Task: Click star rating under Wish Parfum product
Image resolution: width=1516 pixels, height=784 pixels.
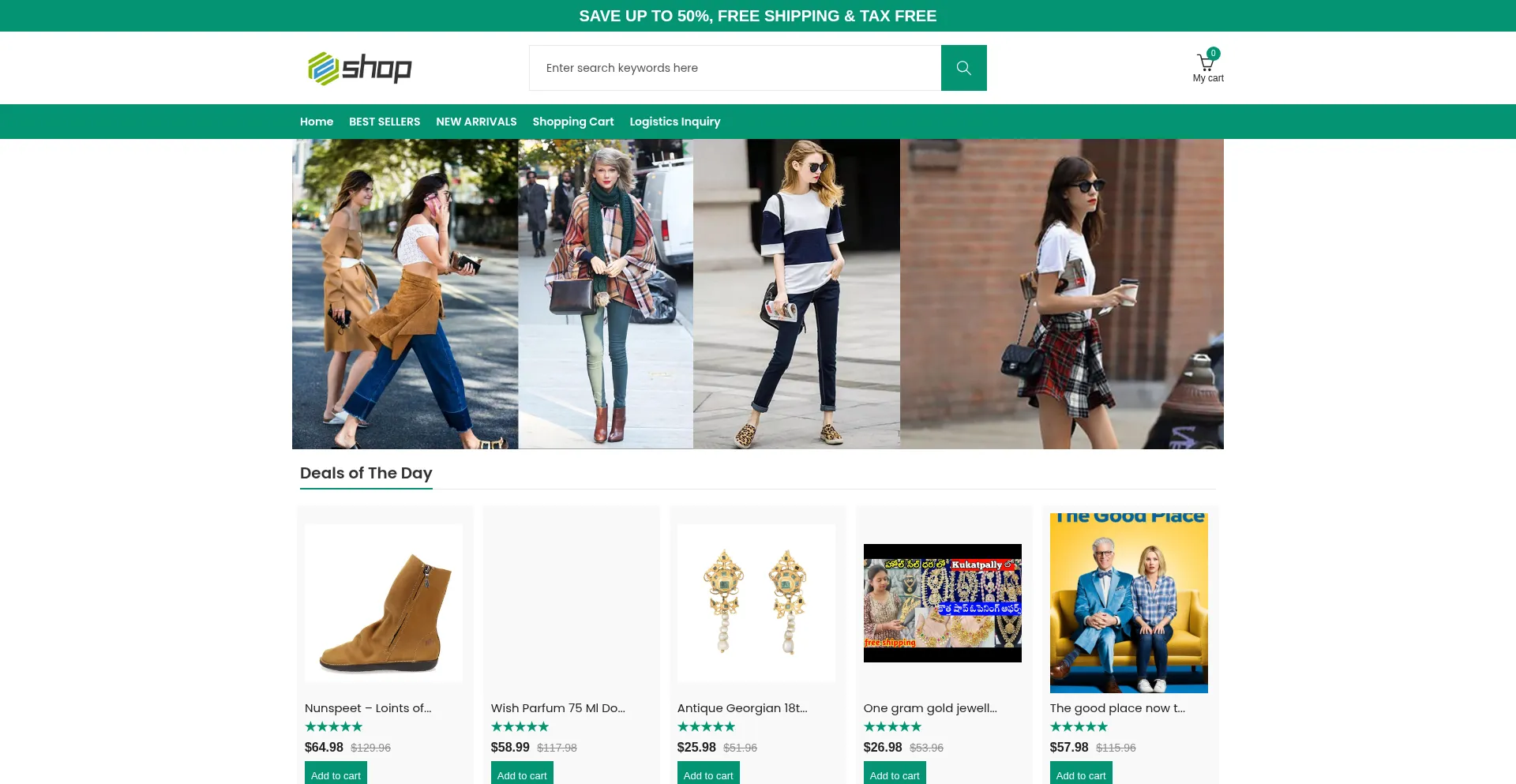Action: click(x=520, y=726)
